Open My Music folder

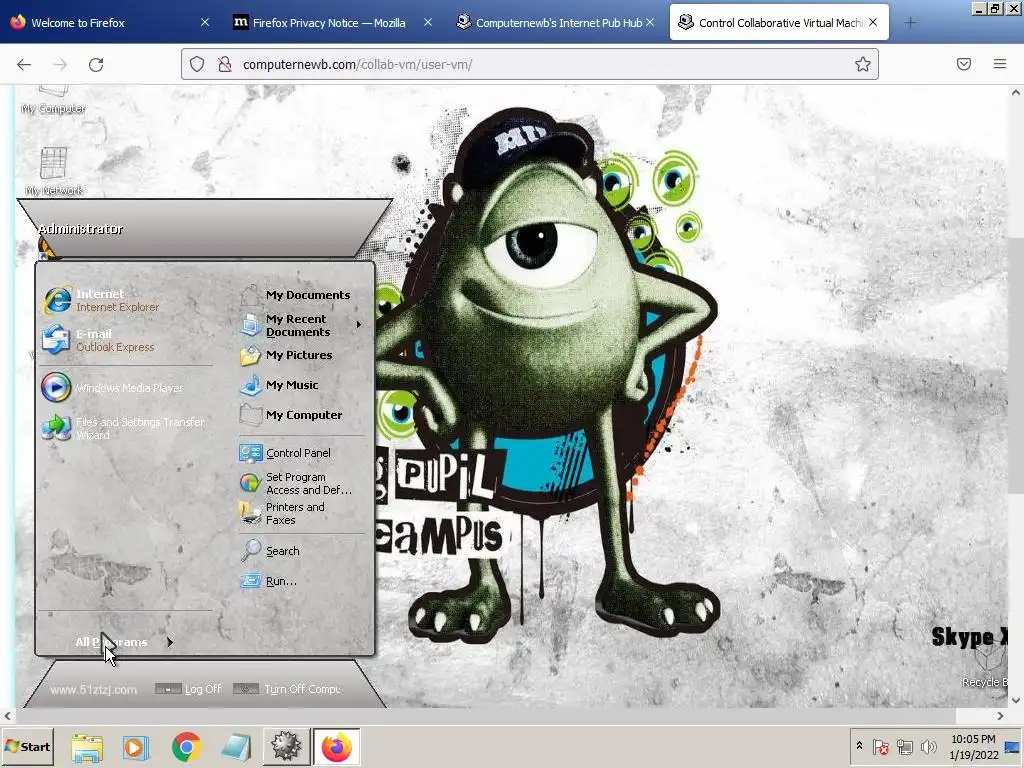[x=280, y=385]
